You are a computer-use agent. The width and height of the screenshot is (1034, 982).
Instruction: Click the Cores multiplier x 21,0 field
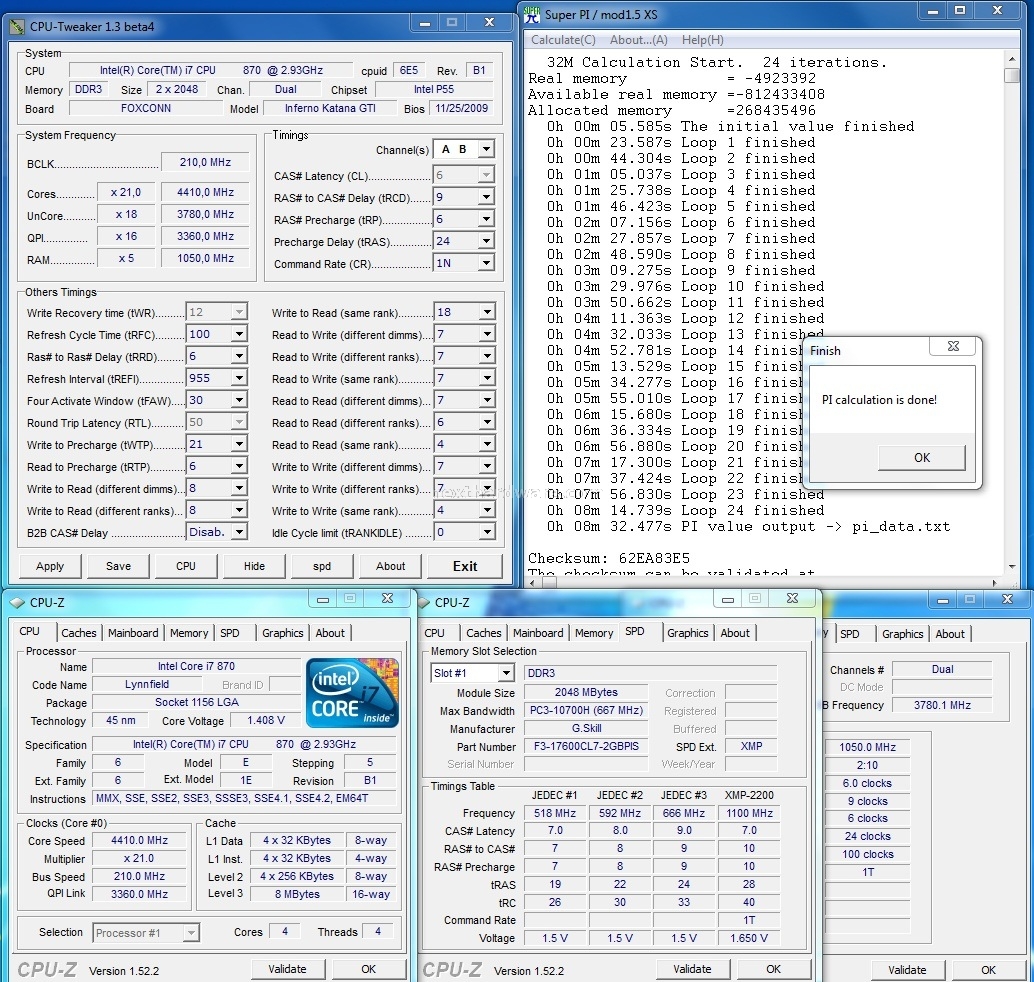pos(125,193)
